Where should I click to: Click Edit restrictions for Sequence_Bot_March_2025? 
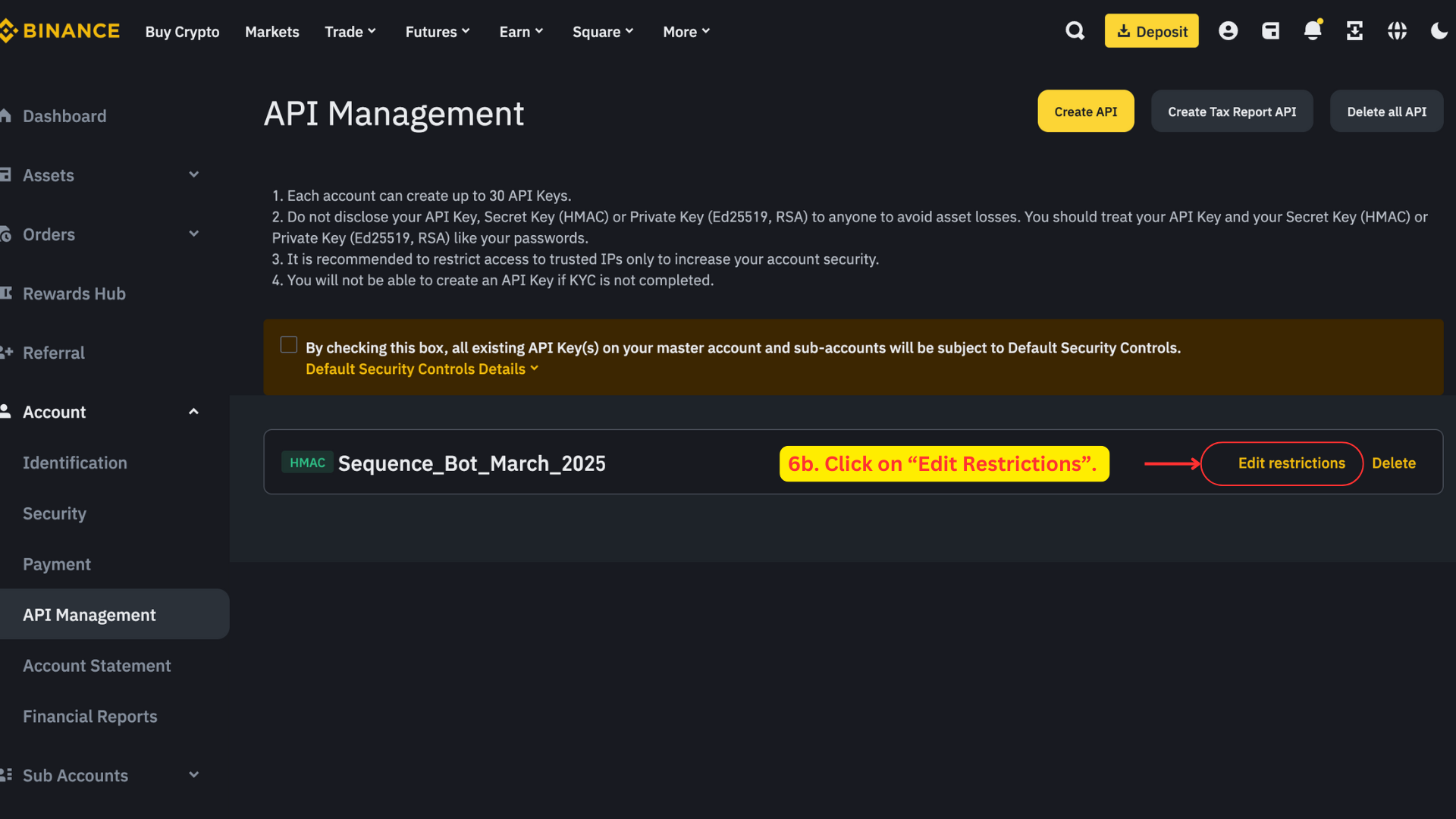(1291, 463)
